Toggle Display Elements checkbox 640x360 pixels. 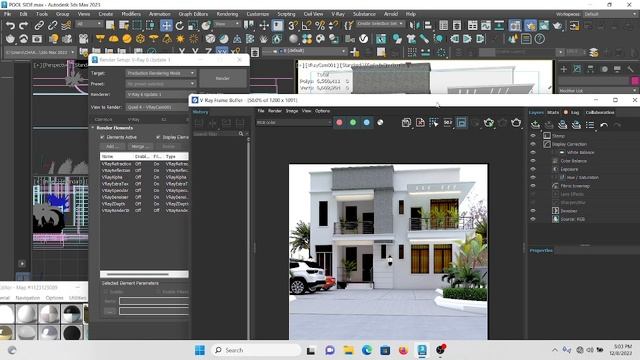pyautogui.click(x=158, y=137)
